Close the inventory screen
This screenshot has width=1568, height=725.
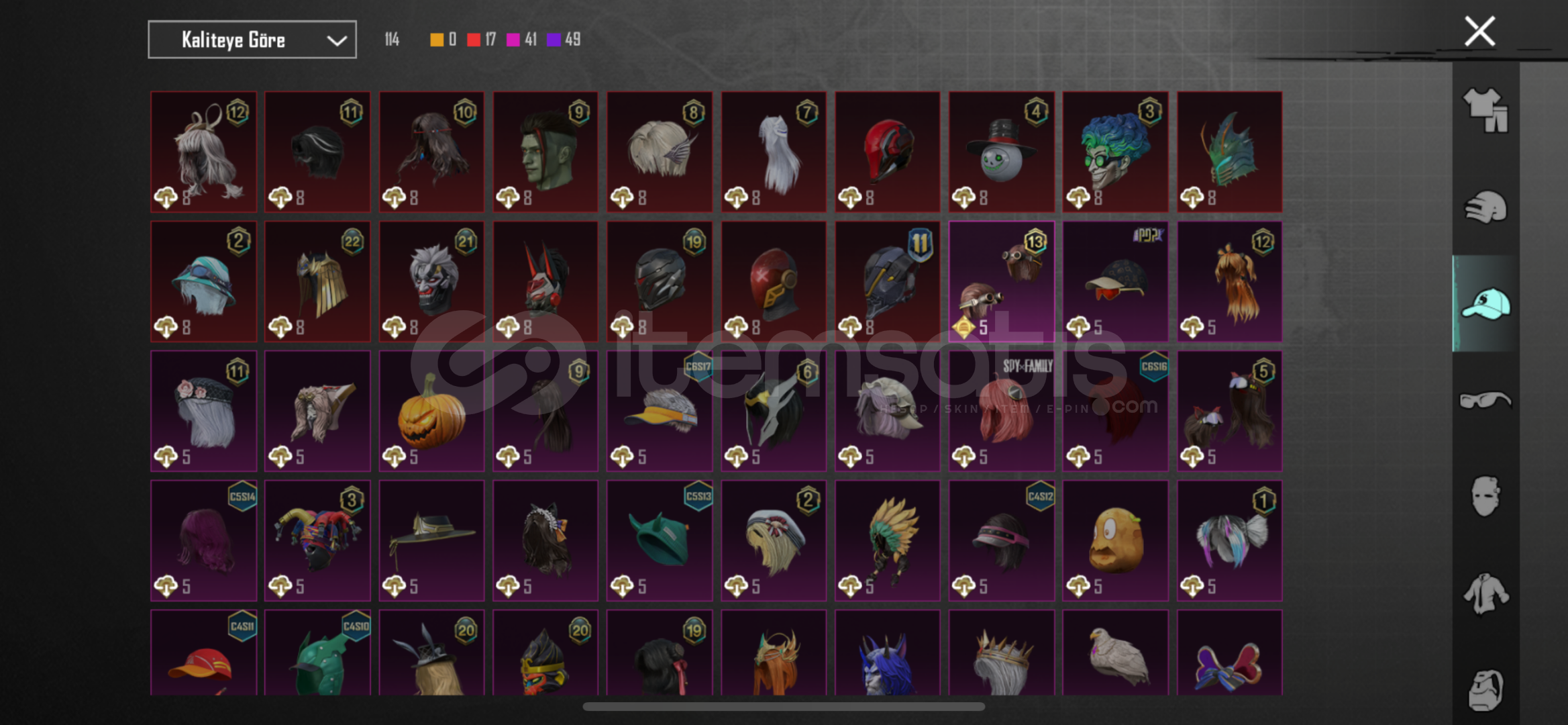click(1479, 32)
